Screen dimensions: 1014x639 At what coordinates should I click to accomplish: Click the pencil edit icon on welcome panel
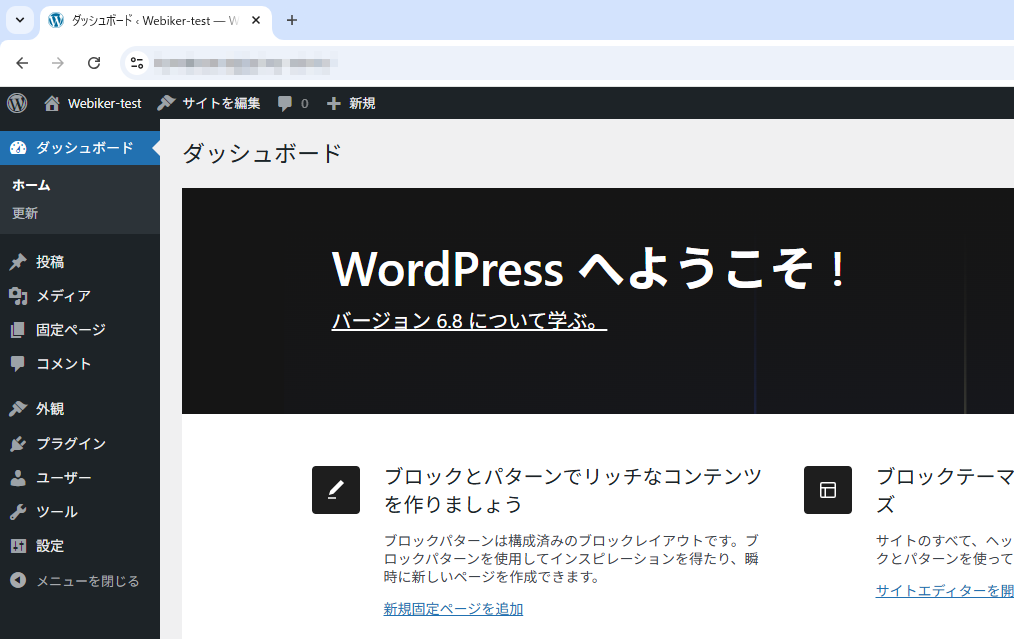(336, 490)
